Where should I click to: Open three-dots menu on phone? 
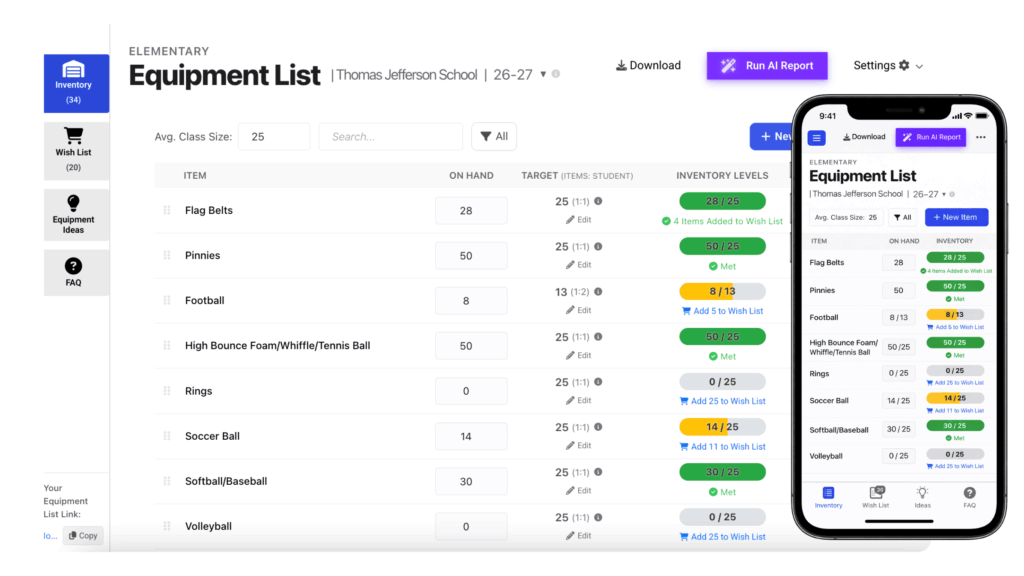pyautogui.click(x=981, y=137)
